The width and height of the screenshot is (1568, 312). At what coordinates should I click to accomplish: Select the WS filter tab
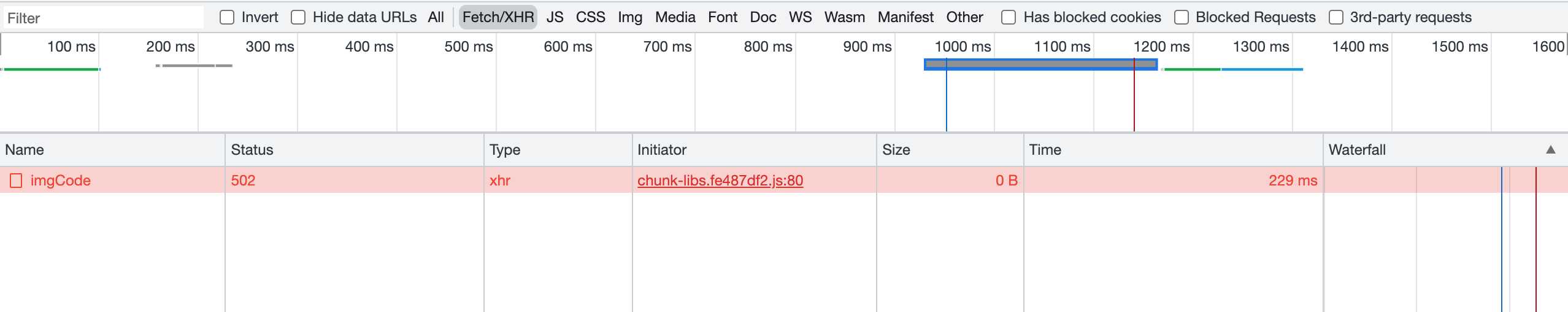coord(800,17)
